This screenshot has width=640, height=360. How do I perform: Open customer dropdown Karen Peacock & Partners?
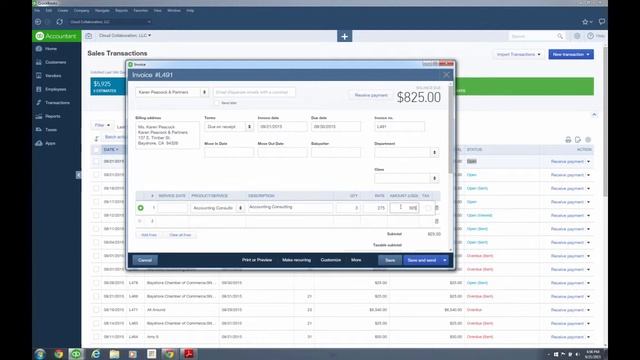coord(204,92)
